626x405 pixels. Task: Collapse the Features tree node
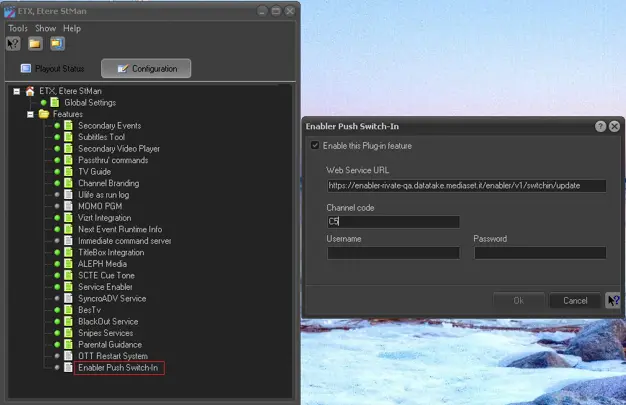30,114
